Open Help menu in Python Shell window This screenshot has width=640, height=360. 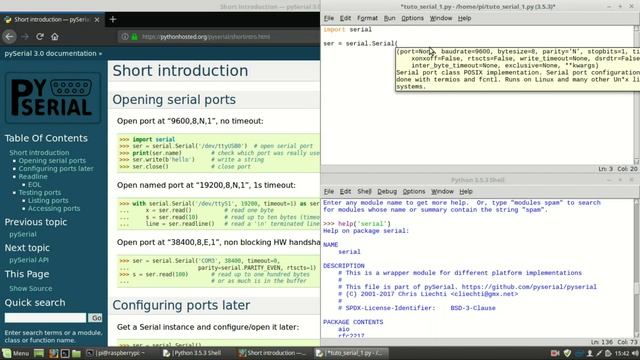point(466,191)
